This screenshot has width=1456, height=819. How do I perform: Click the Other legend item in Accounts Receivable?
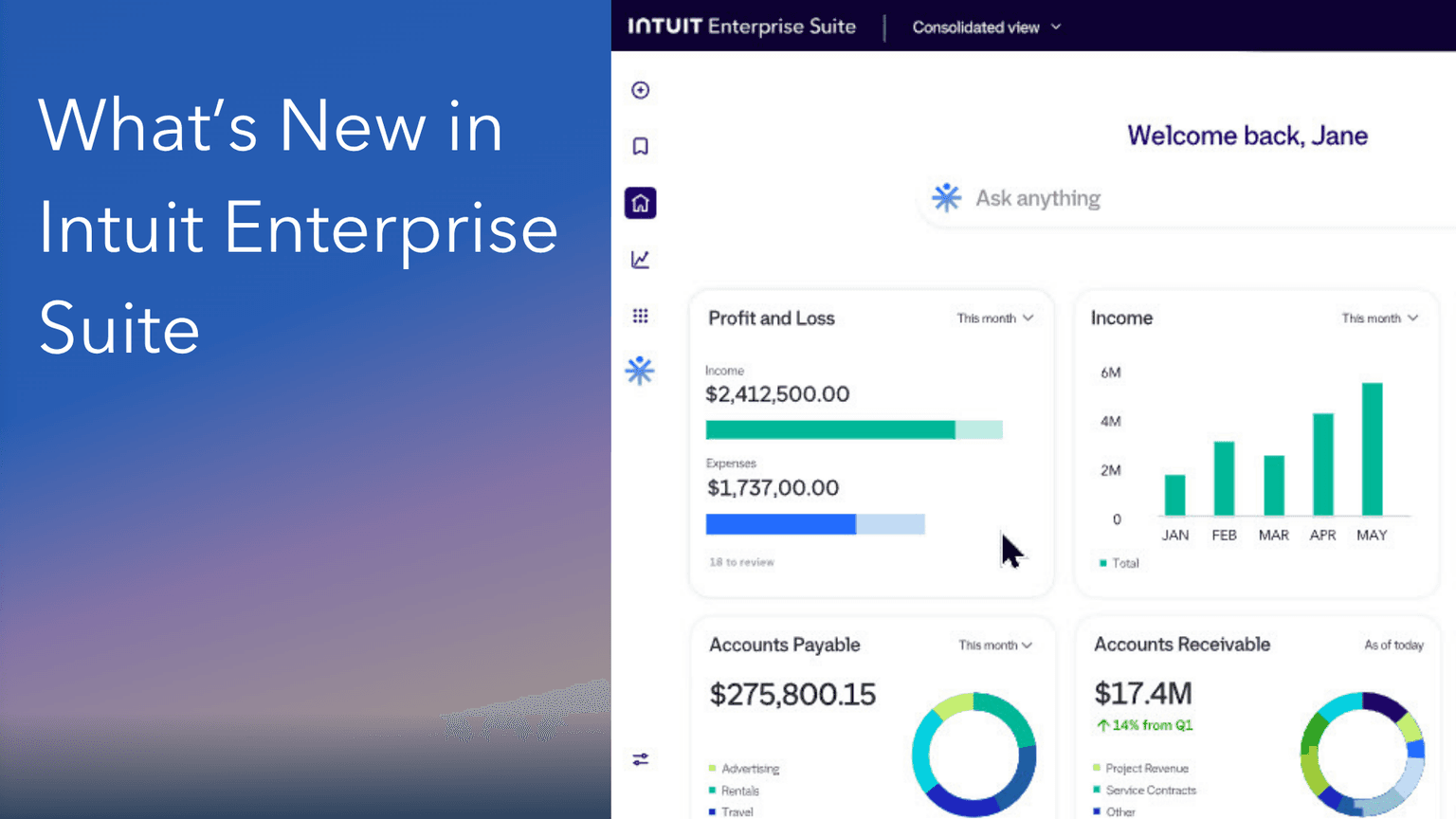[x=1114, y=811]
